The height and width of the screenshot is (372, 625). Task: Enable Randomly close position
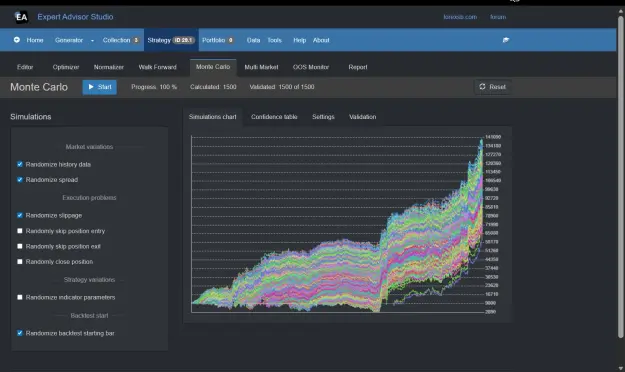coord(20,262)
